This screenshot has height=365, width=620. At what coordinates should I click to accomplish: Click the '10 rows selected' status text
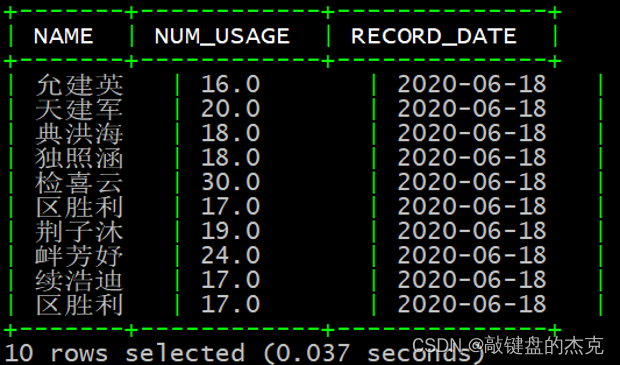click(x=125, y=353)
